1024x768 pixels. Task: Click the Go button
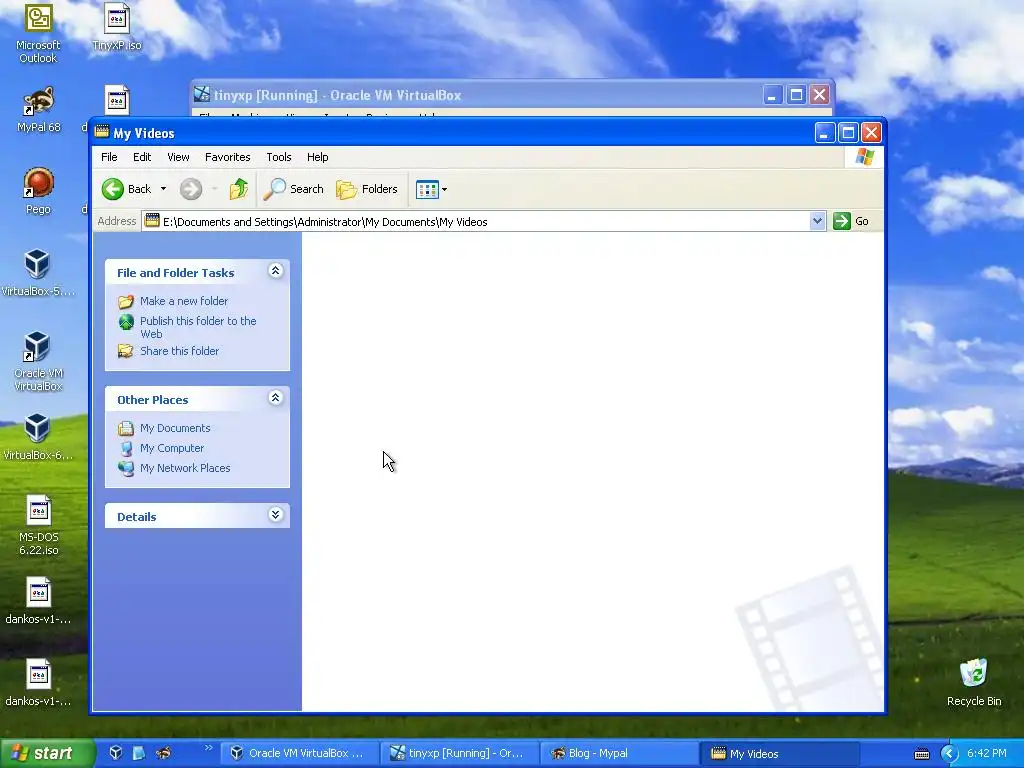pyautogui.click(x=851, y=221)
